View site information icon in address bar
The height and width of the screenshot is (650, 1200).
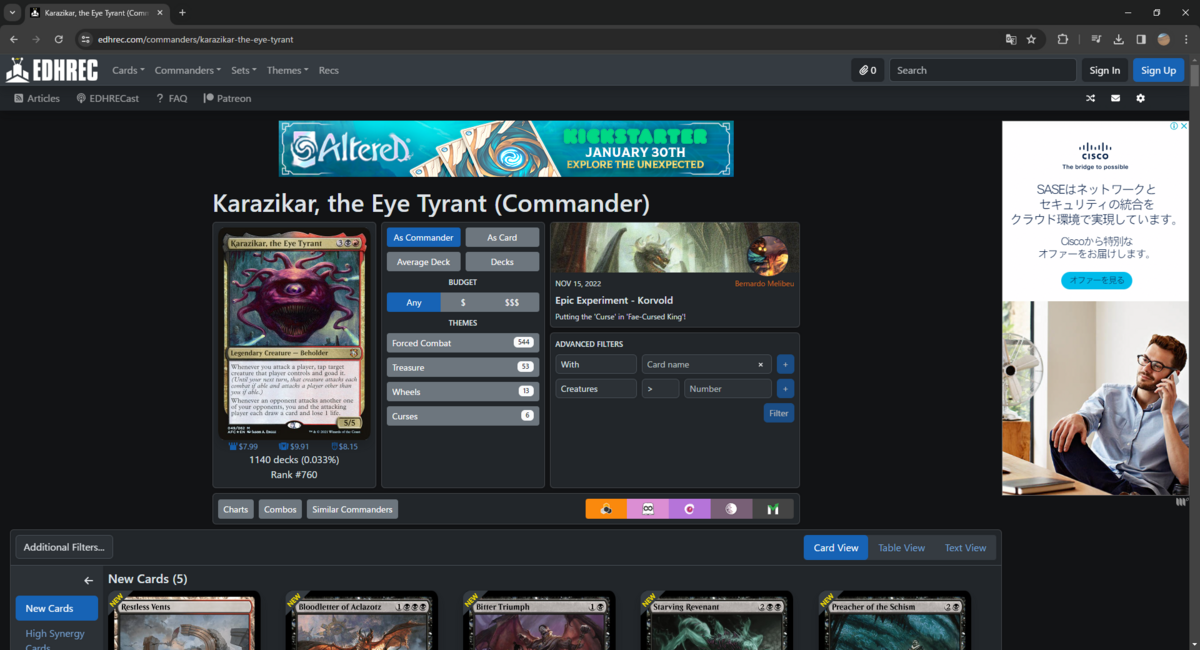point(86,39)
